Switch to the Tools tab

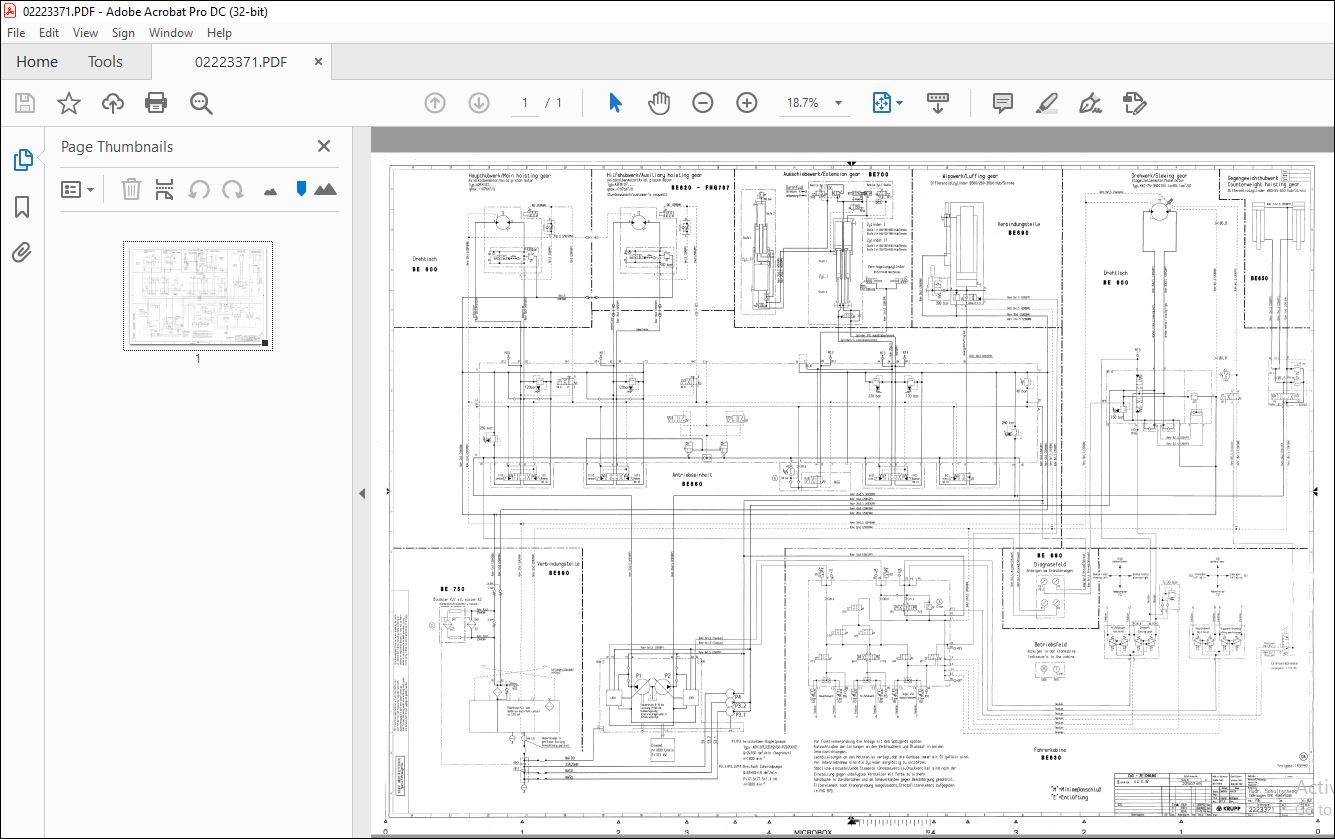105,62
